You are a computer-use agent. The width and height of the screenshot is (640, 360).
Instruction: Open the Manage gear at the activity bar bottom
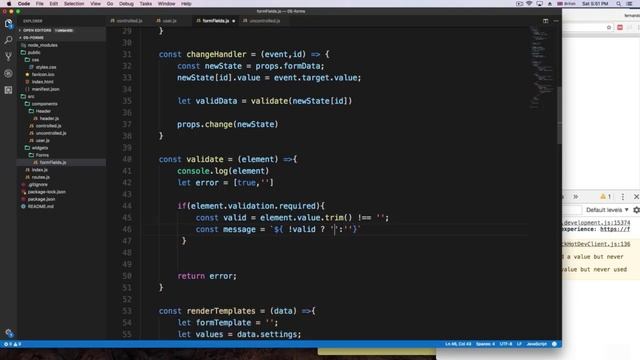(9, 333)
